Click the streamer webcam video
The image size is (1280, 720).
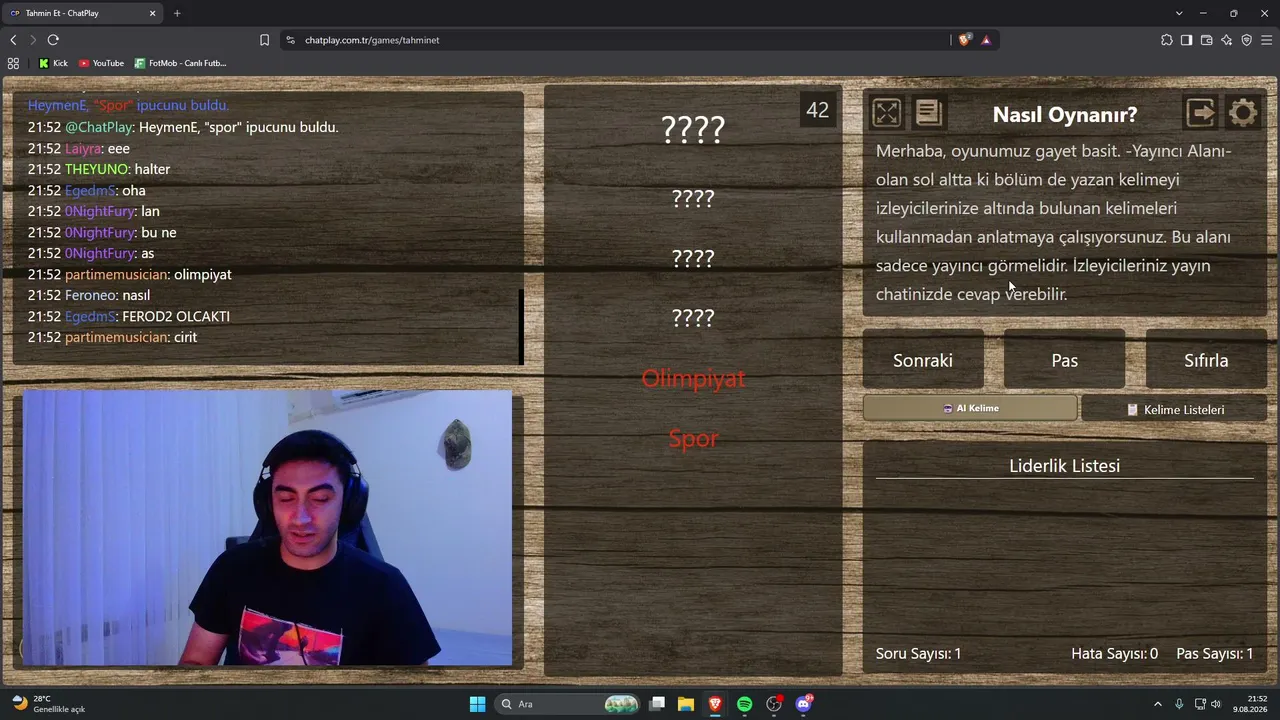[267, 528]
